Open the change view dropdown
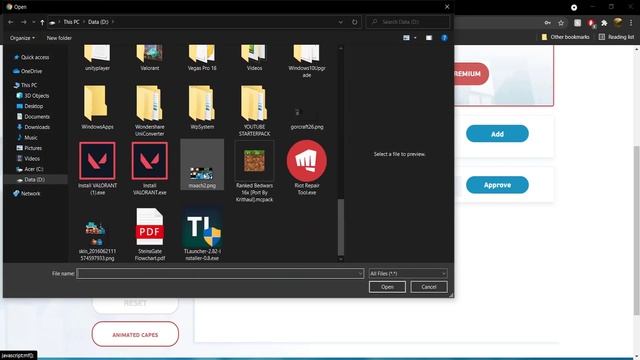The width and height of the screenshot is (640, 360). (x=415, y=38)
